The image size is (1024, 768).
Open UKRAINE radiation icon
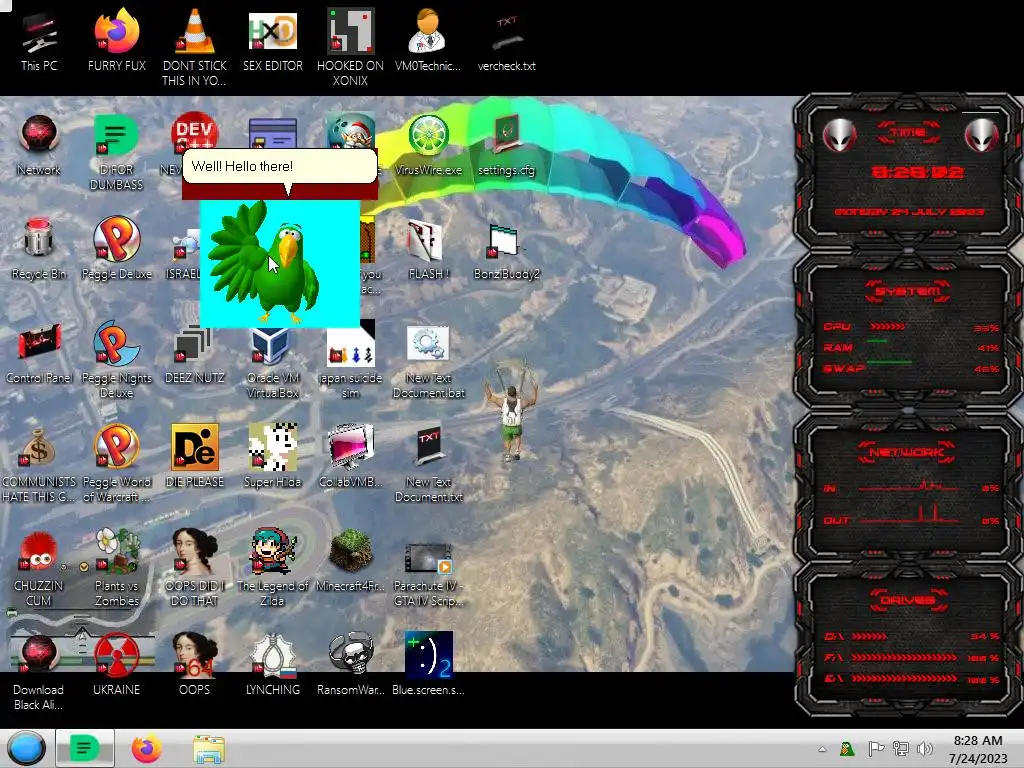[116, 664]
